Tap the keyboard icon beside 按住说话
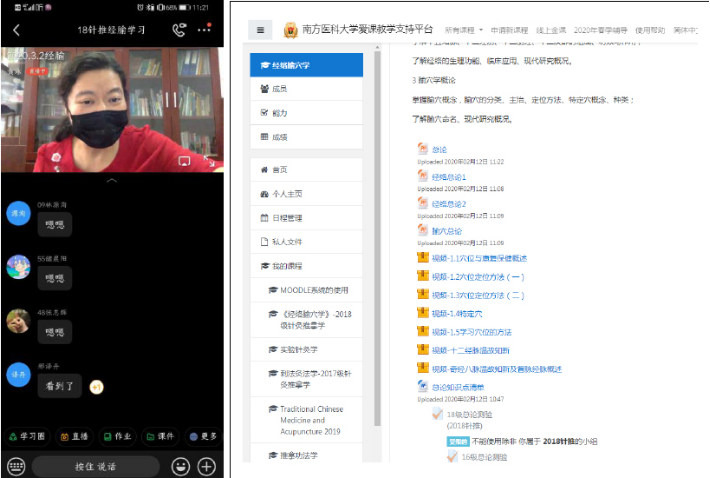Image resolution: width=710 pixels, height=478 pixels. 16,466
